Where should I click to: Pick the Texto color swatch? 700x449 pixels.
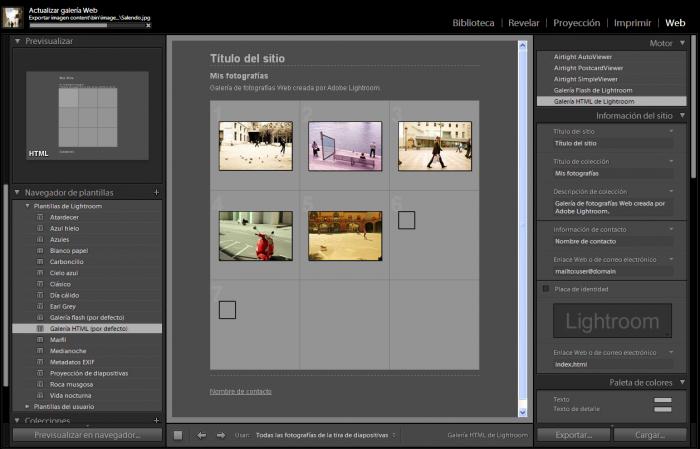click(x=661, y=400)
